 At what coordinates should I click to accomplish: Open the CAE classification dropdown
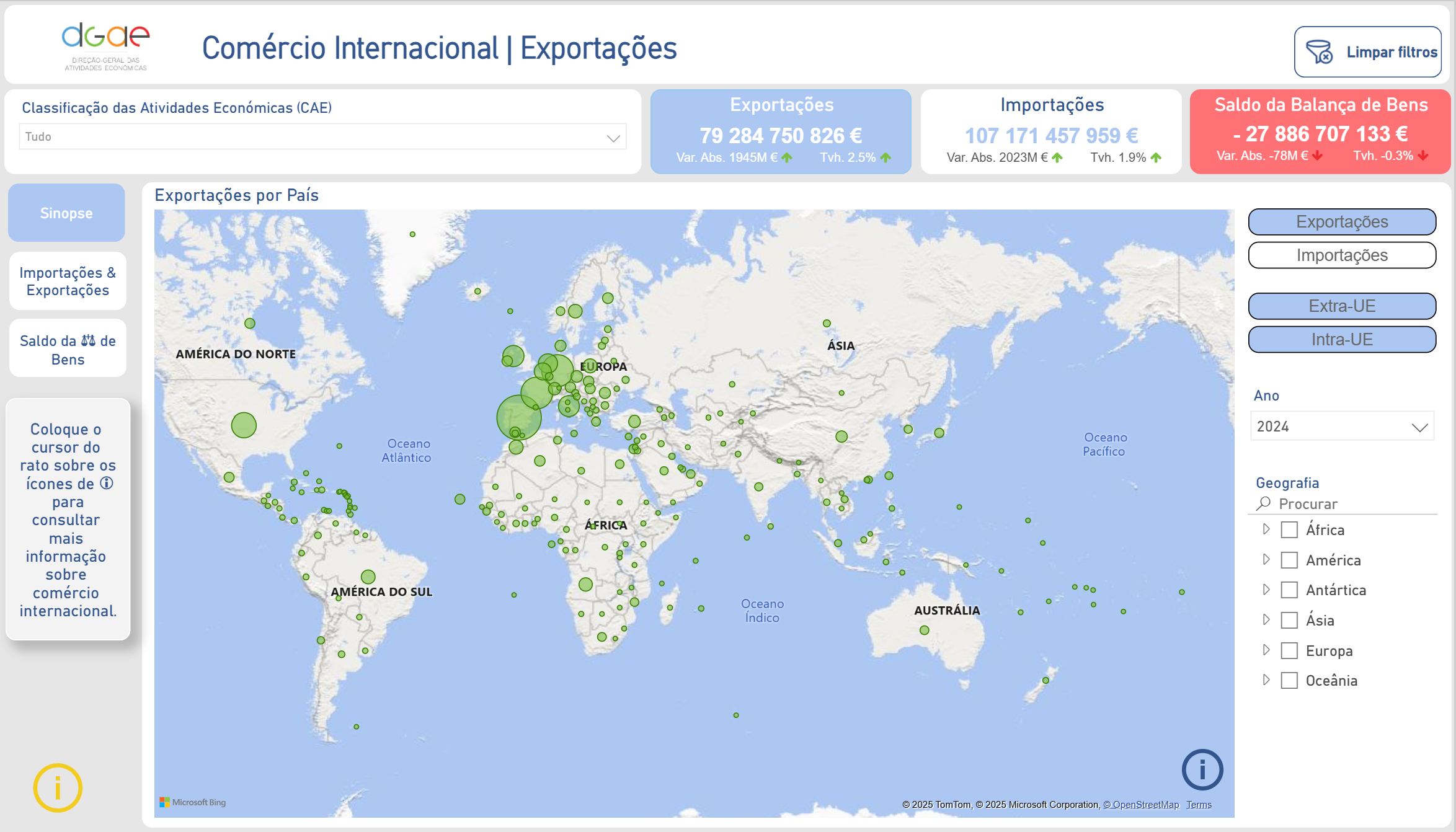[x=322, y=137]
